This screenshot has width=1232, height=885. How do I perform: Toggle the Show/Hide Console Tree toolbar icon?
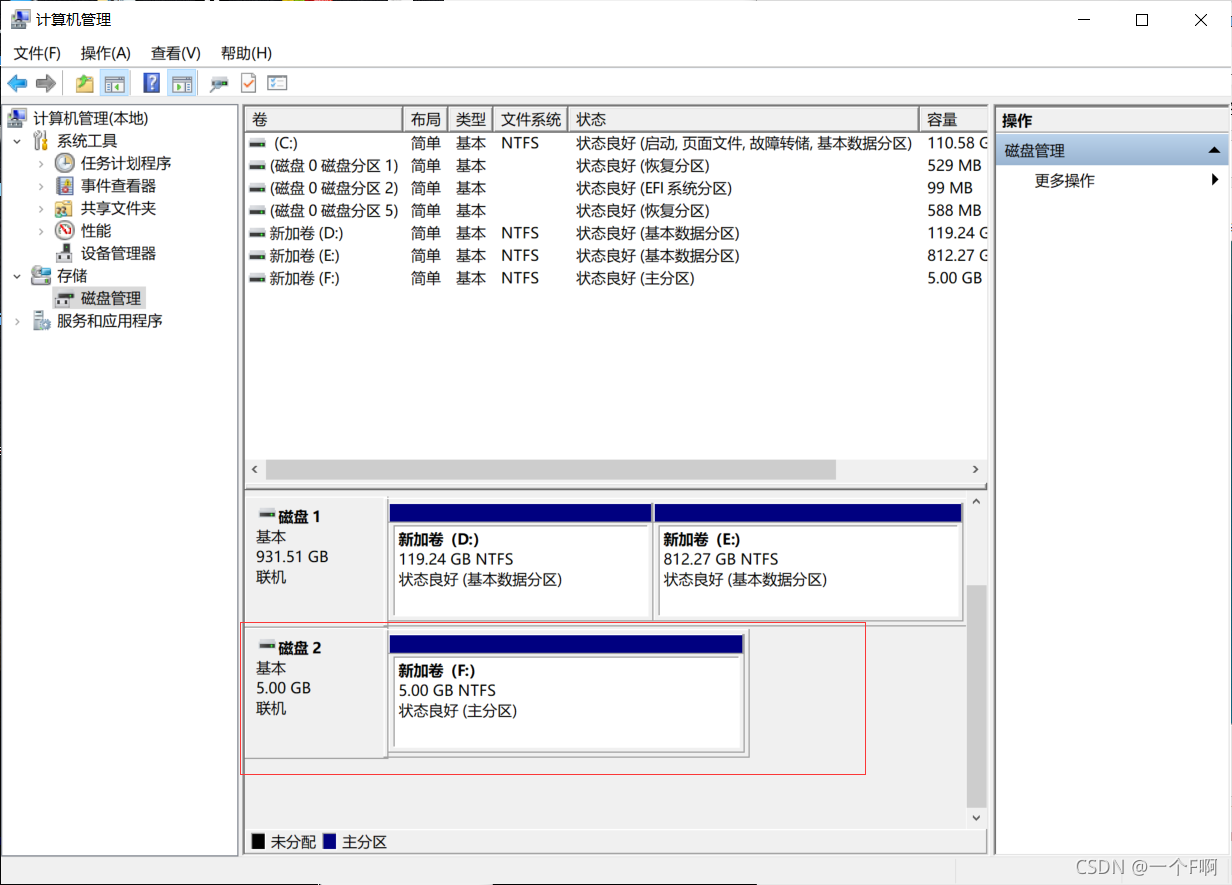pos(115,83)
